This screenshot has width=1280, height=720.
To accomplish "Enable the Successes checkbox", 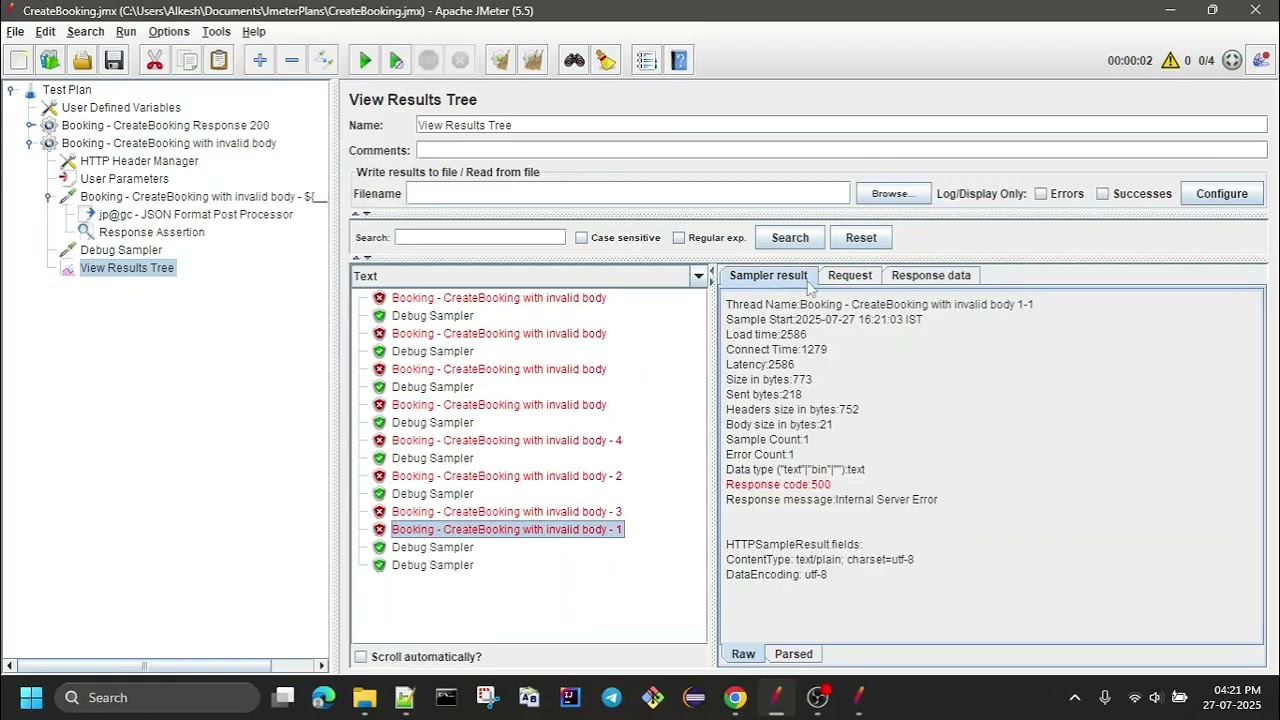I will pos(1103,194).
